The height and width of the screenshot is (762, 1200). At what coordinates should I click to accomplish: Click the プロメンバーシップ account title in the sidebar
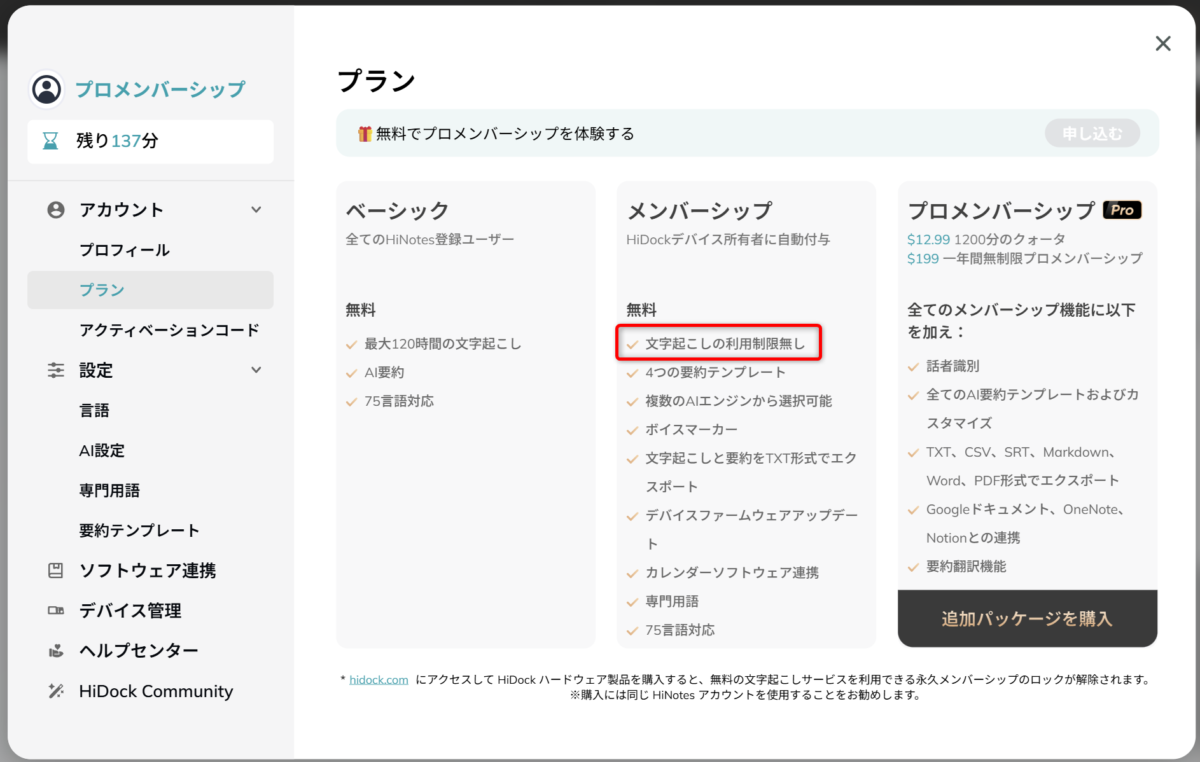[160, 90]
